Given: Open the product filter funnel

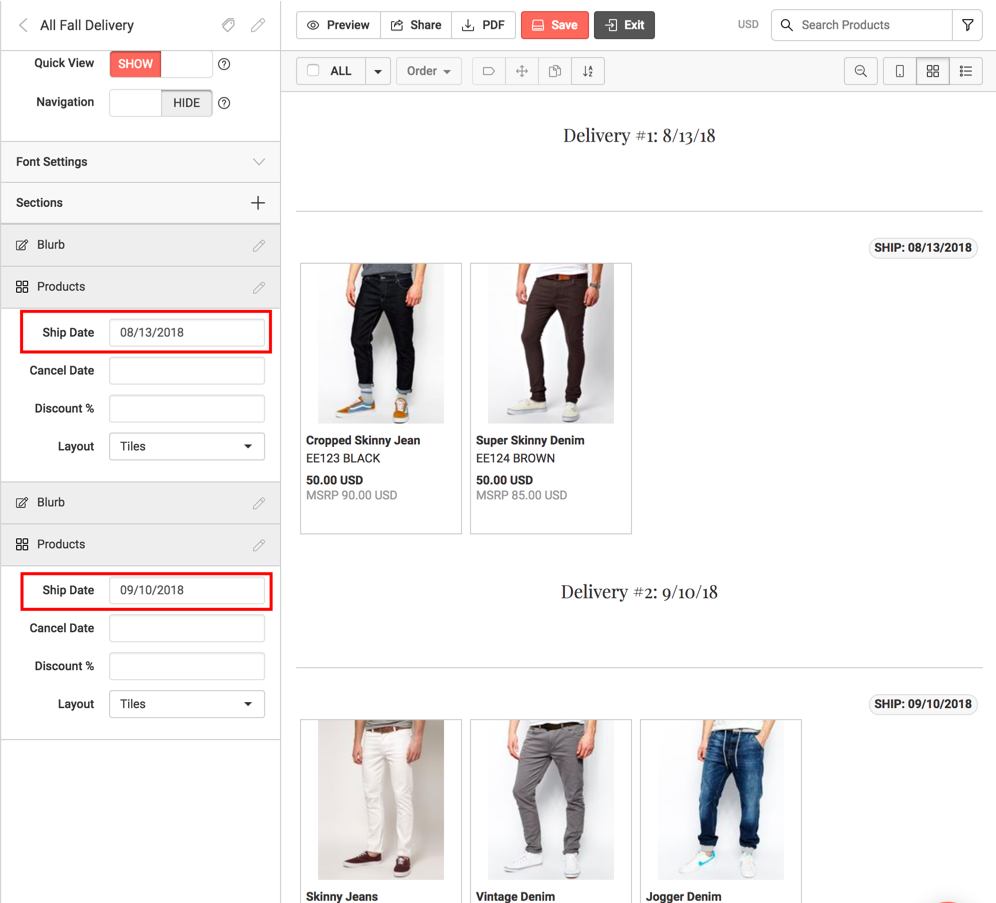Looking at the screenshot, I should pos(967,25).
